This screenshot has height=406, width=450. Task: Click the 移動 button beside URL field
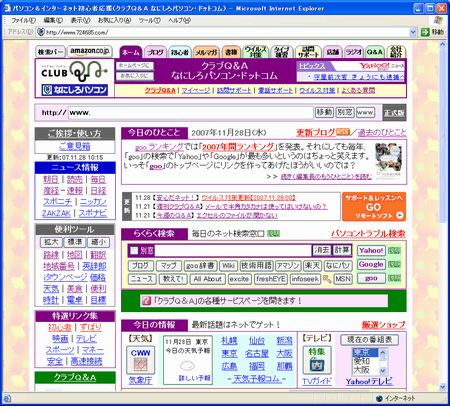point(324,112)
